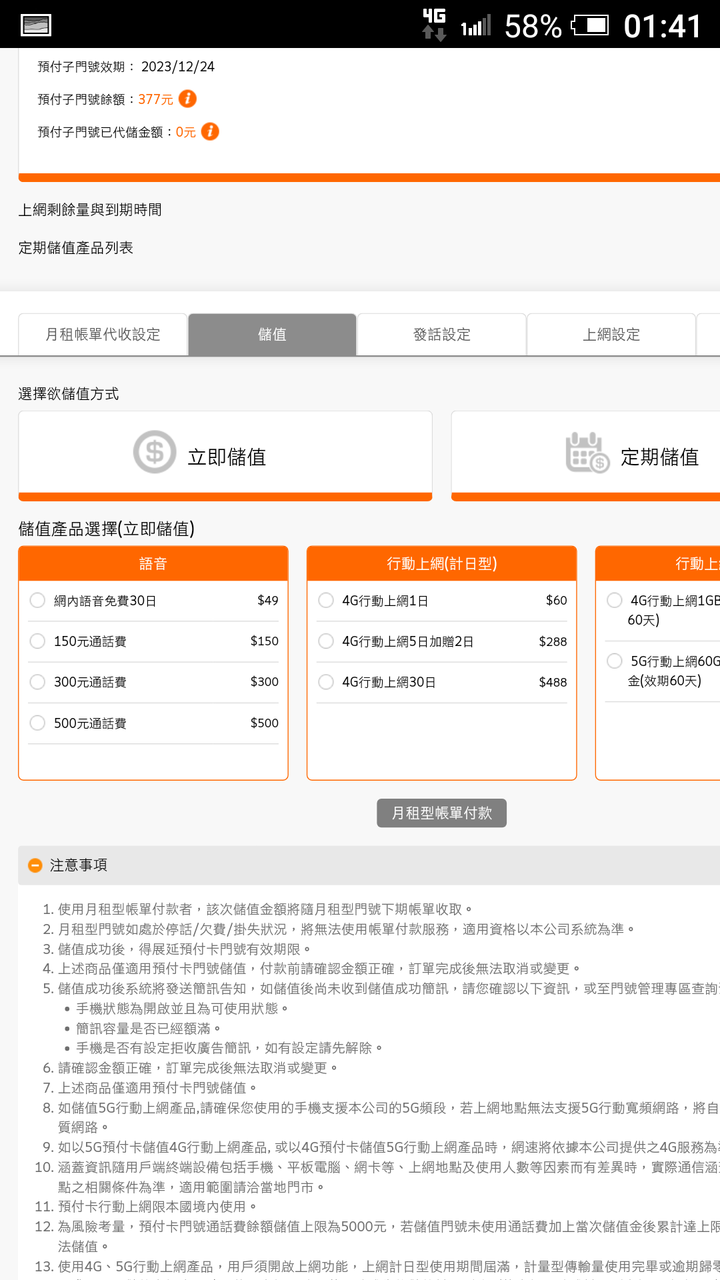Choose 定期儲值 top-up method

(585, 456)
